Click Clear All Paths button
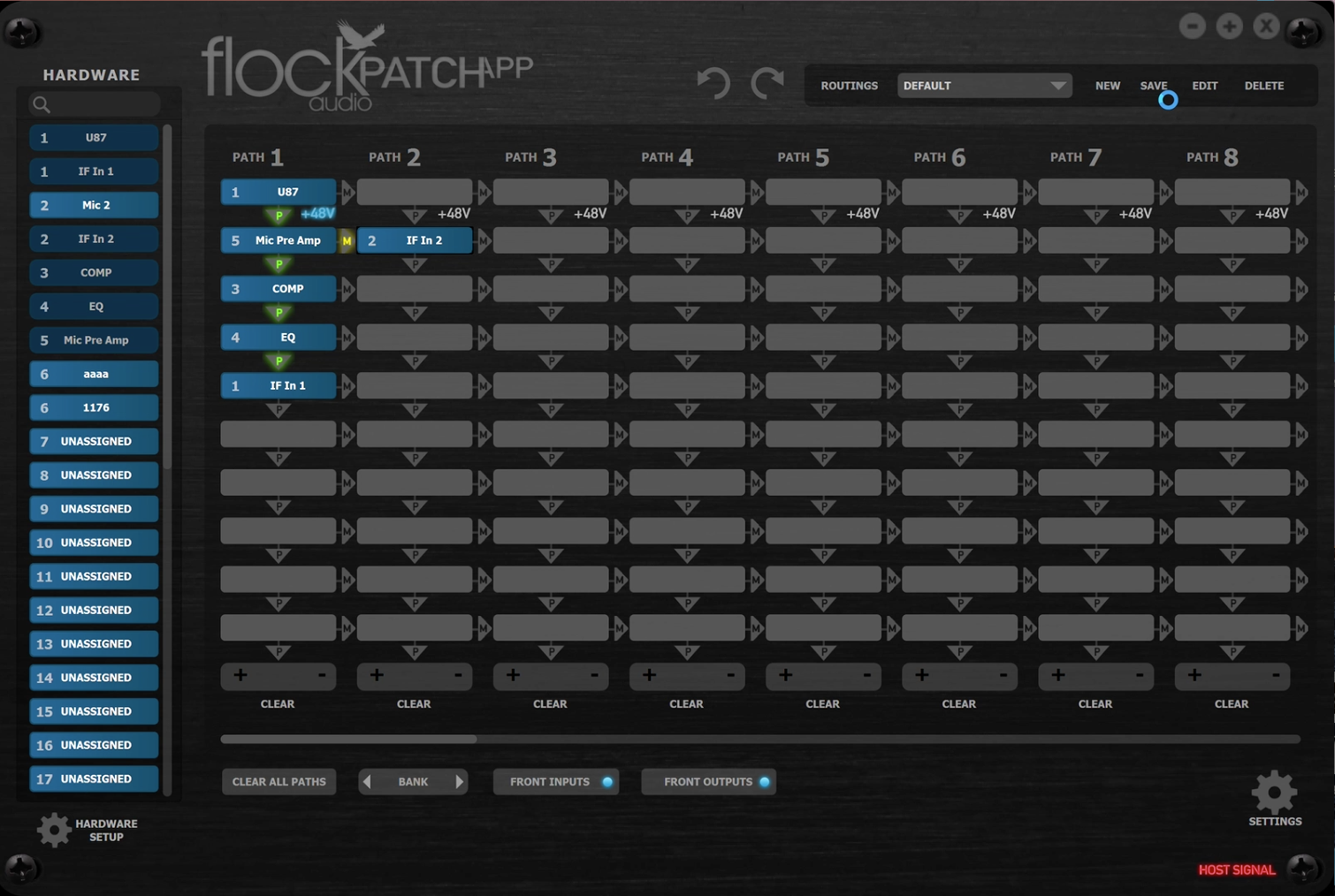Image resolution: width=1335 pixels, height=896 pixels. point(278,781)
